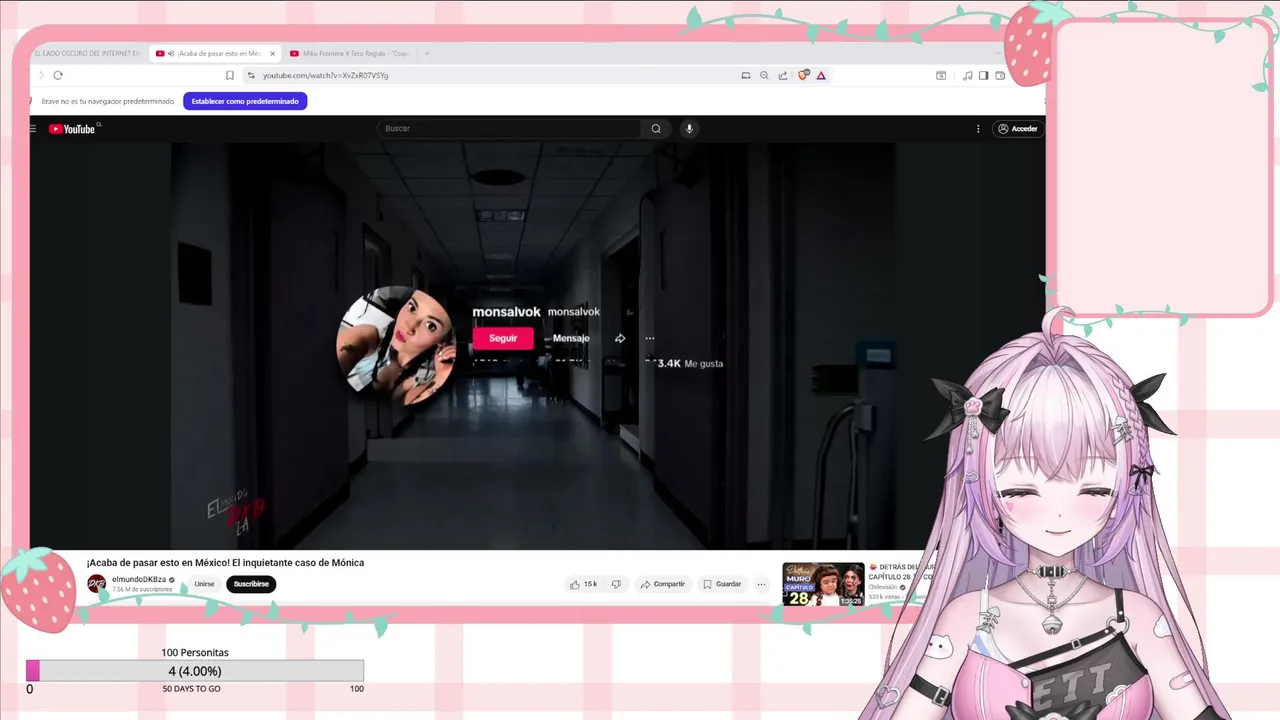Open the elmundoDKBza channel avatar
This screenshot has width=1280, height=720.
click(97, 584)
